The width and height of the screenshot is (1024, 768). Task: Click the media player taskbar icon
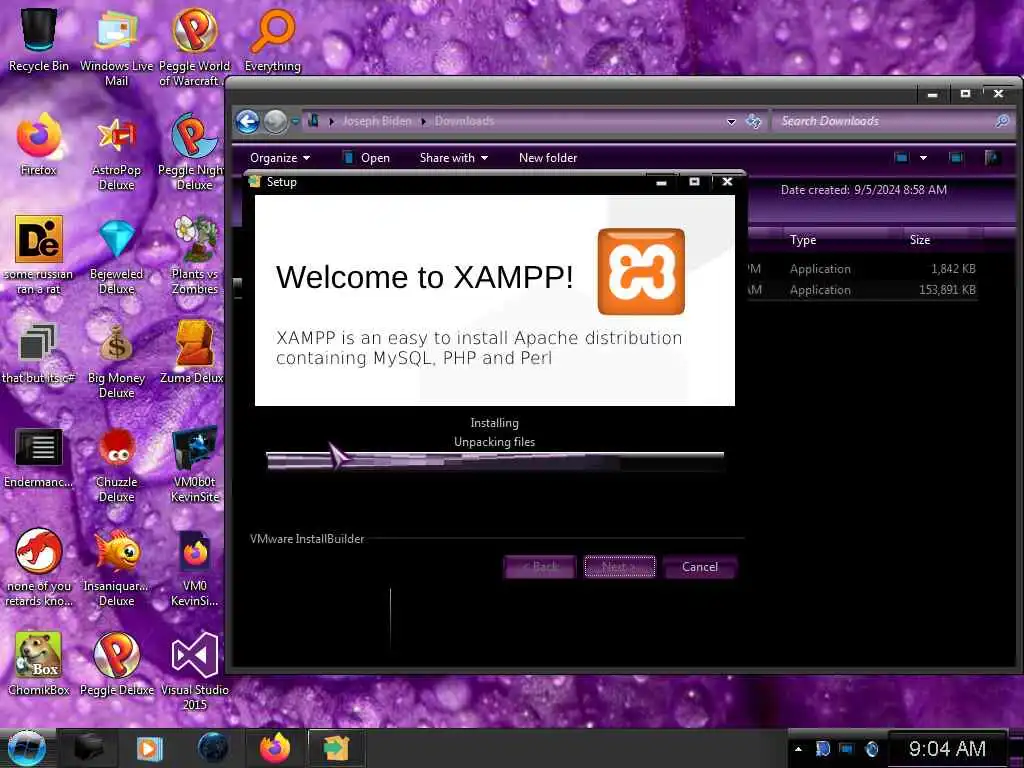[149, 748]
